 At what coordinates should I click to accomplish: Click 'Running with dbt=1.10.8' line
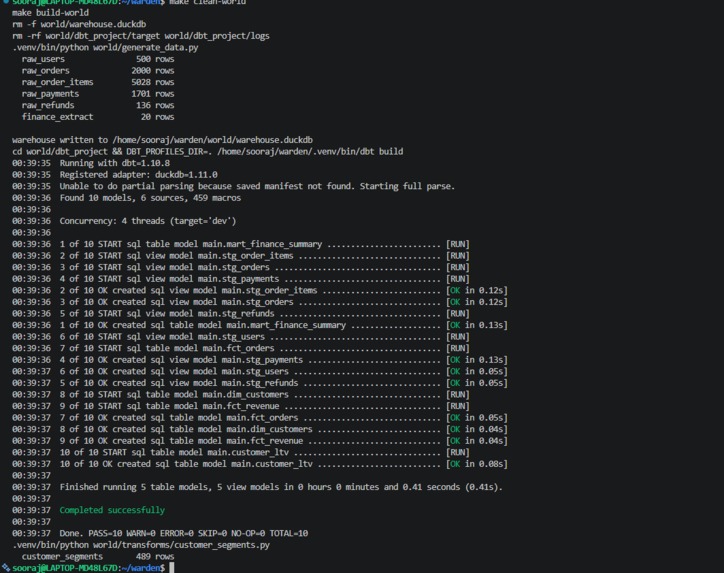(91, 163)
